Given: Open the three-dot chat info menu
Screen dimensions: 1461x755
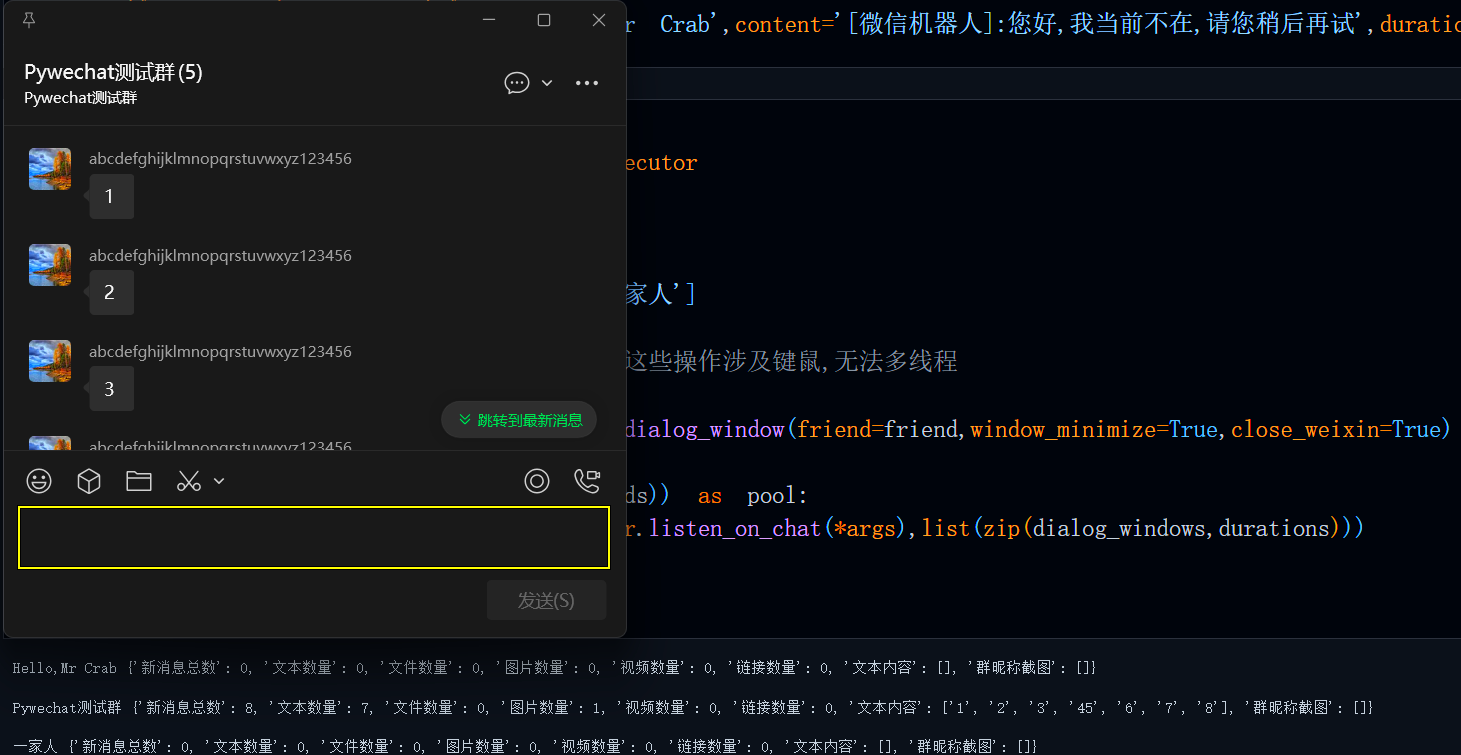Looking at the screenshot, I should point(587,83).
